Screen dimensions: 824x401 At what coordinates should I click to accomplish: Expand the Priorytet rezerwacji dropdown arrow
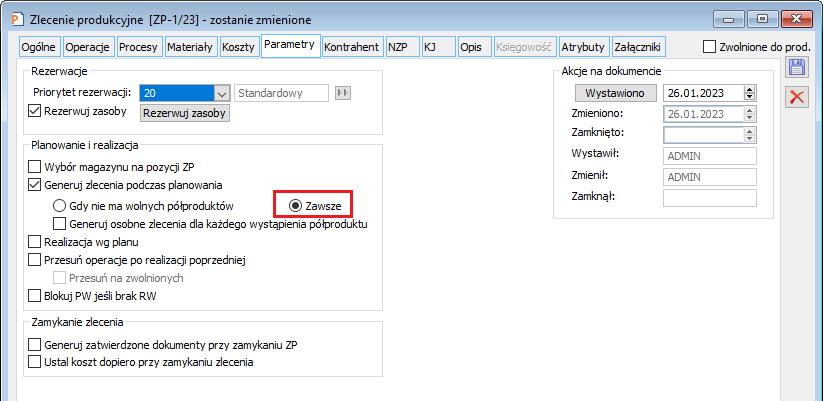(222, 93)
